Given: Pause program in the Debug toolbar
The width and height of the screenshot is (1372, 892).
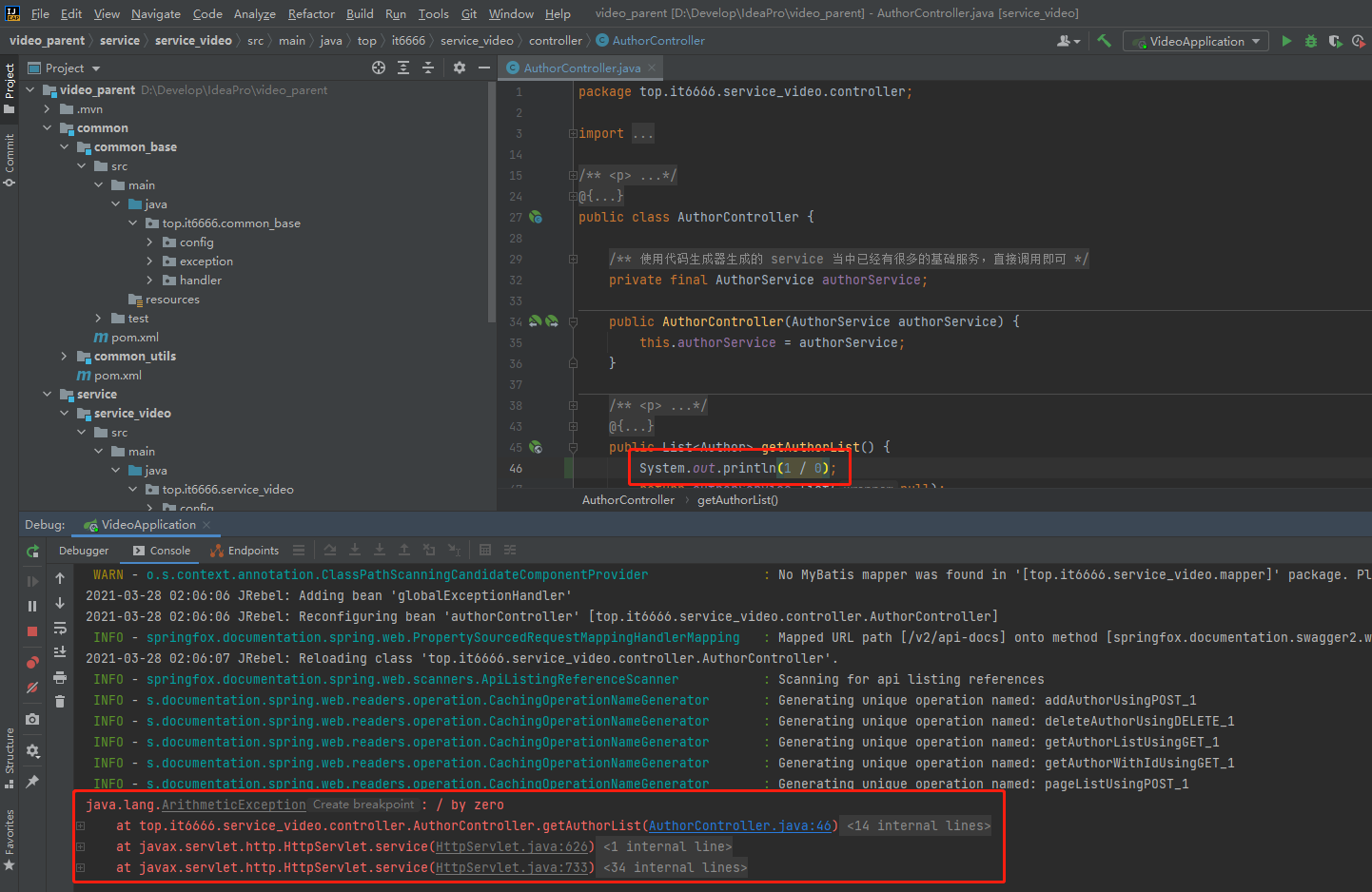Looking at the screenshot, I should 32,606.
